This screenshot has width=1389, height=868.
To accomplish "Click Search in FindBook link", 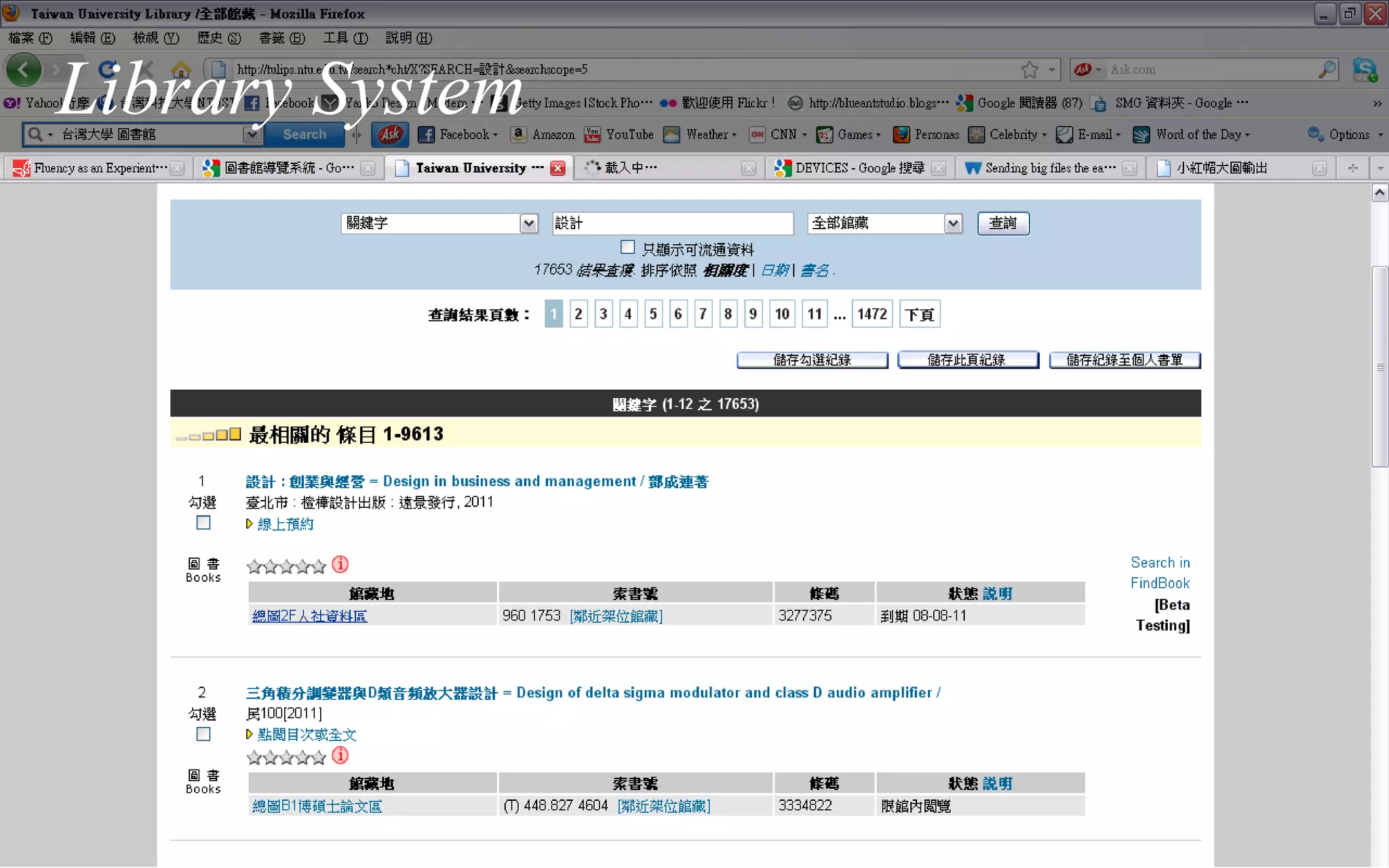I will (x=1160, y=572).
